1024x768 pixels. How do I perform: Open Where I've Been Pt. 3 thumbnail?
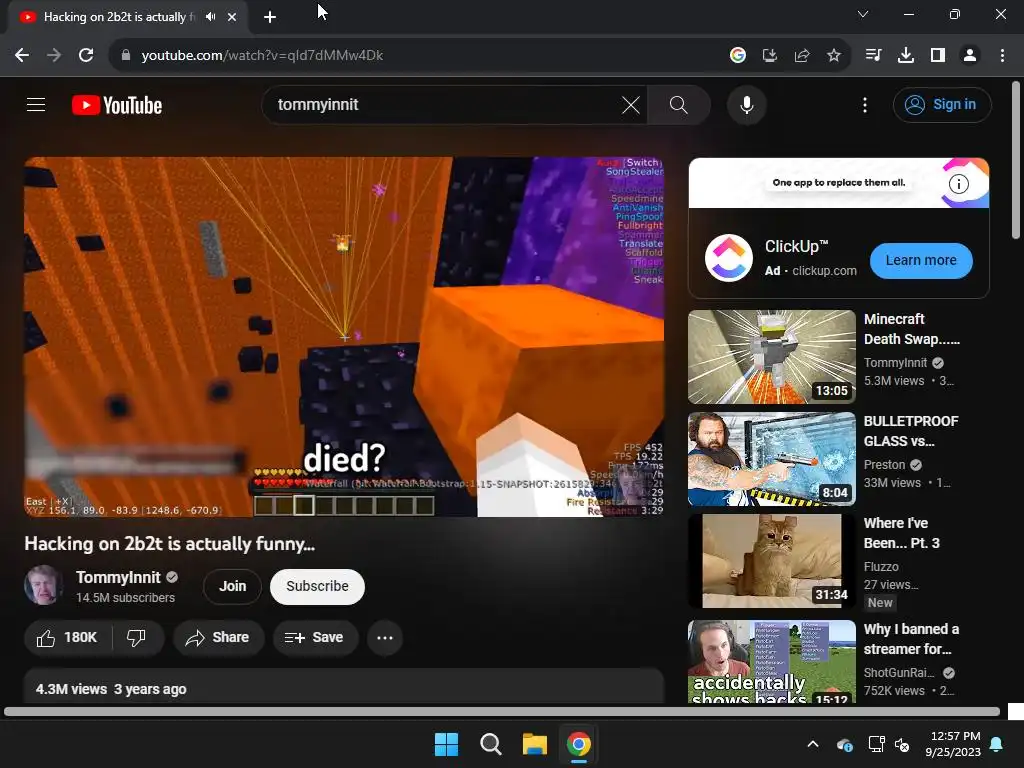click(772, 561)
